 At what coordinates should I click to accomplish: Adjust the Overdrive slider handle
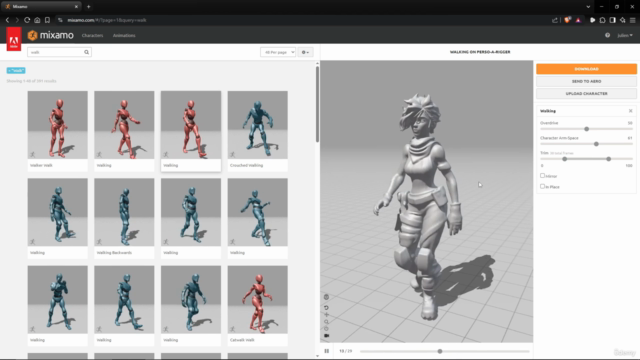coord(587,129)
